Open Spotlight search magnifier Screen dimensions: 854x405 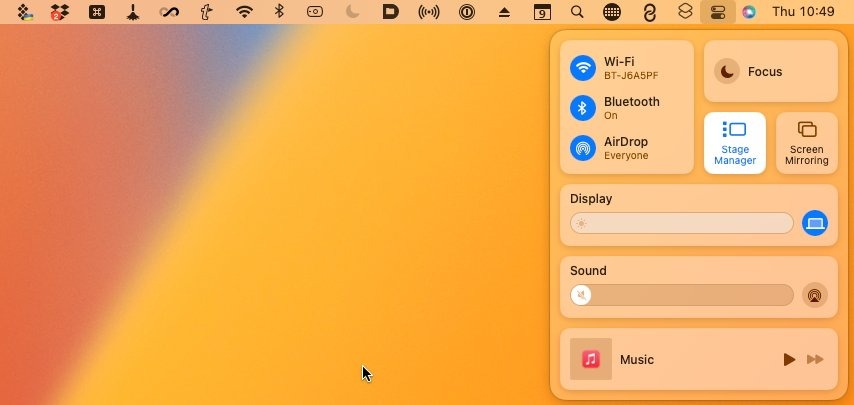pyautogui.click(x=577, y=11)
